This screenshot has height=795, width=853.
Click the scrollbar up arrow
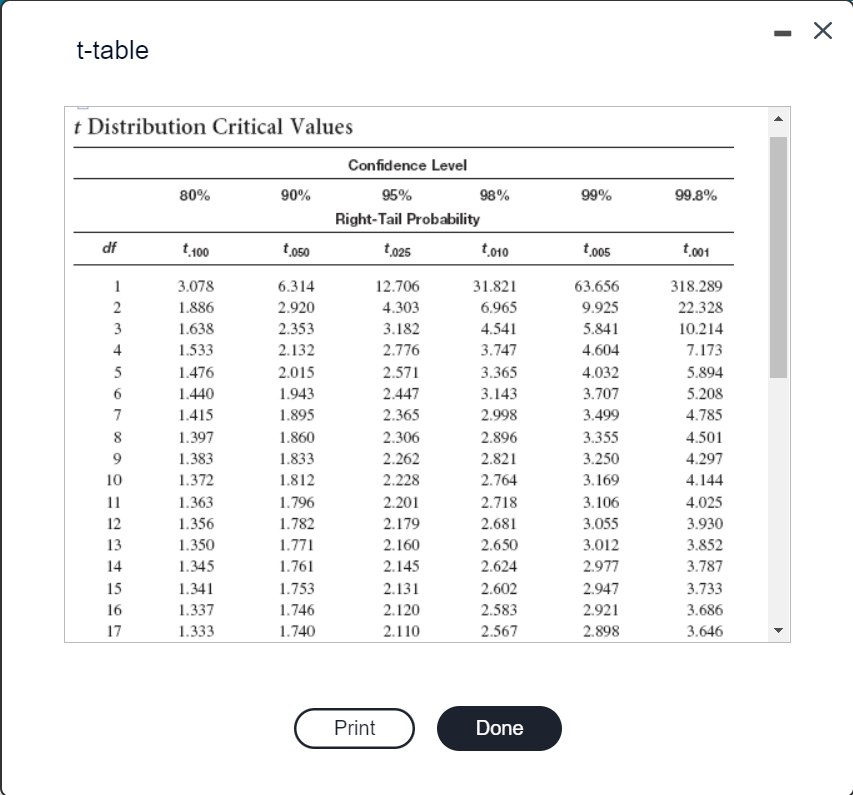pos(778,119)
